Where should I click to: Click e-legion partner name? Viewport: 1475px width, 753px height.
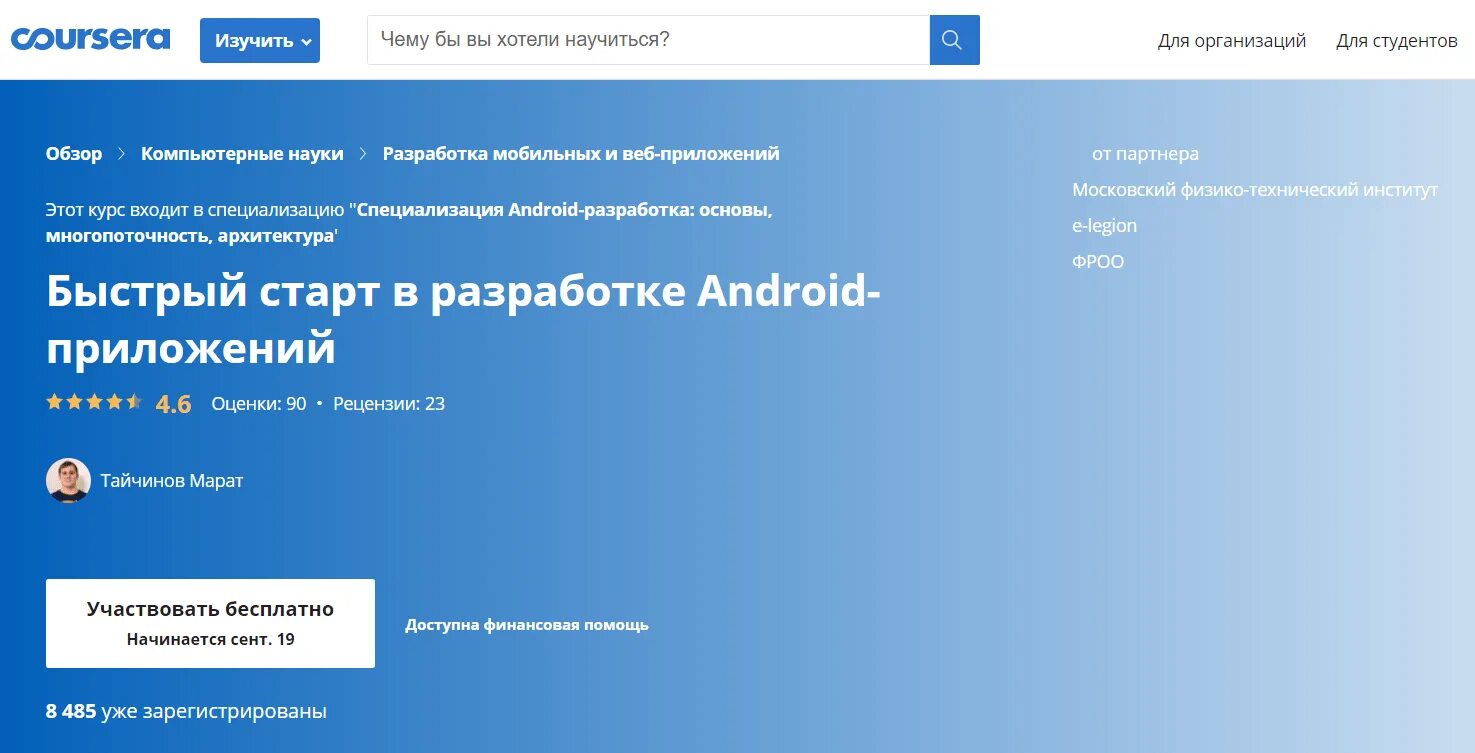[1105, 226]
